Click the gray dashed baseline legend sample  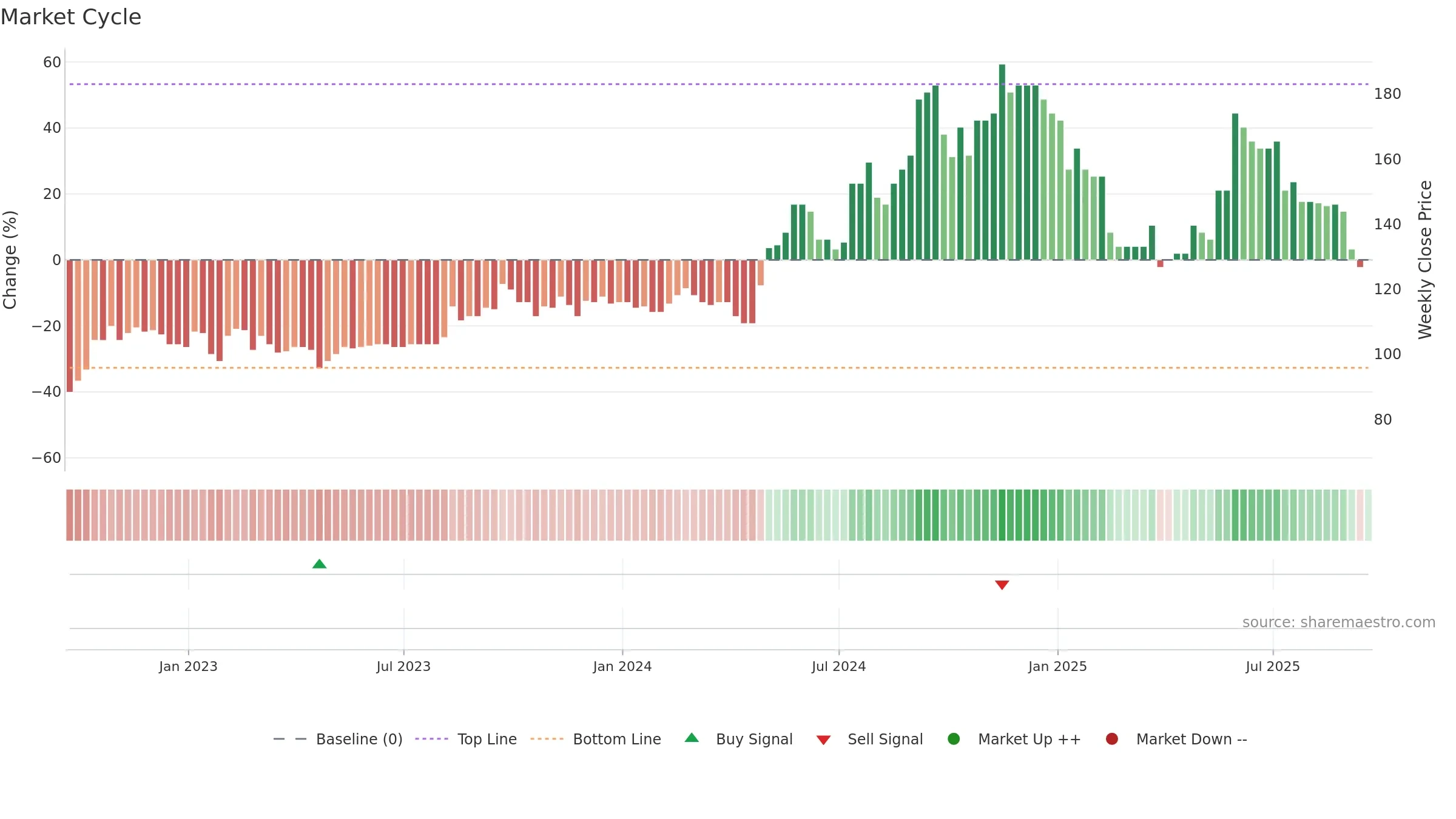coord(290,739)
